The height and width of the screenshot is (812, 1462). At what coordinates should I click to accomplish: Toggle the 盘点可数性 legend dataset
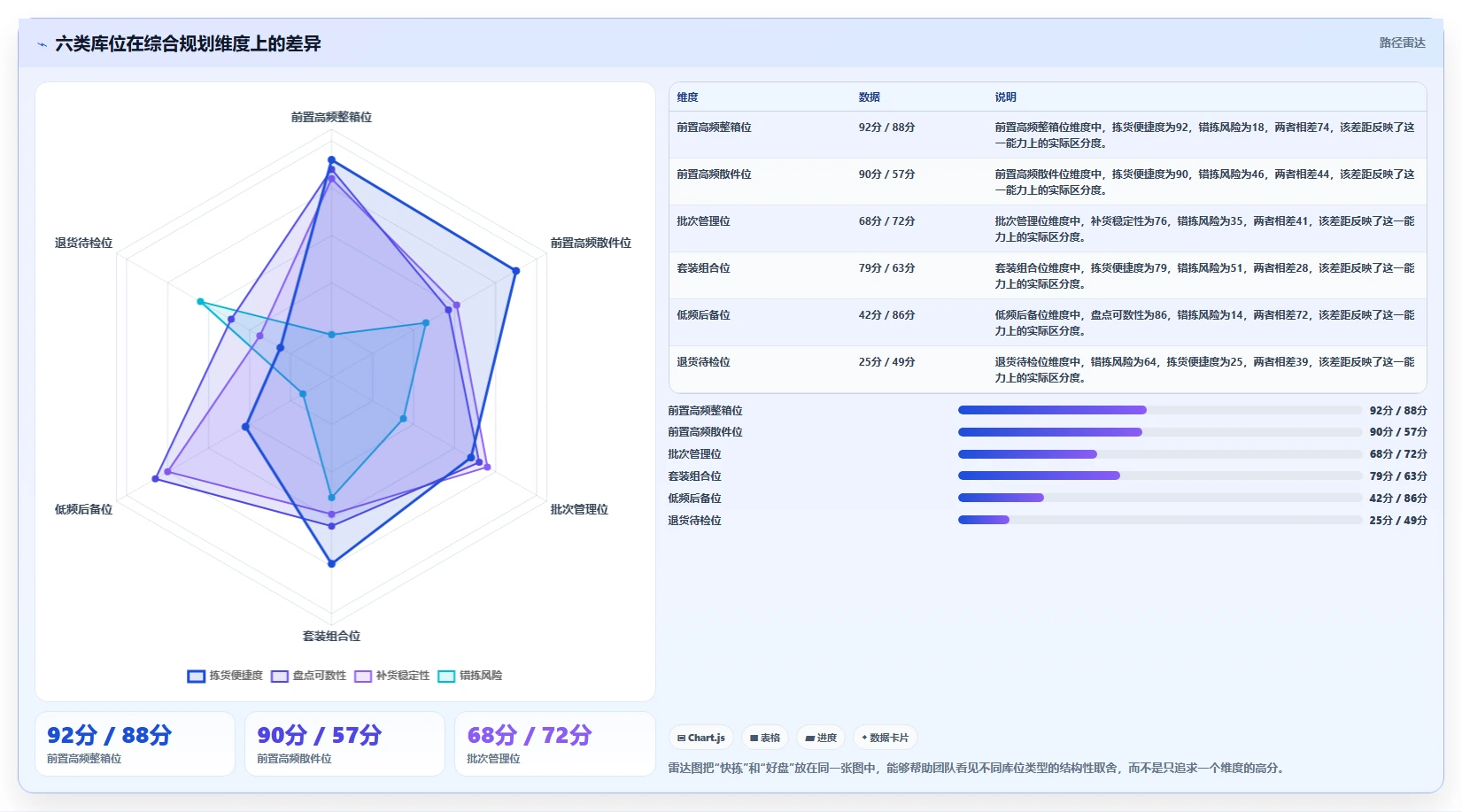pyautogui.click(x=308, y=676)
